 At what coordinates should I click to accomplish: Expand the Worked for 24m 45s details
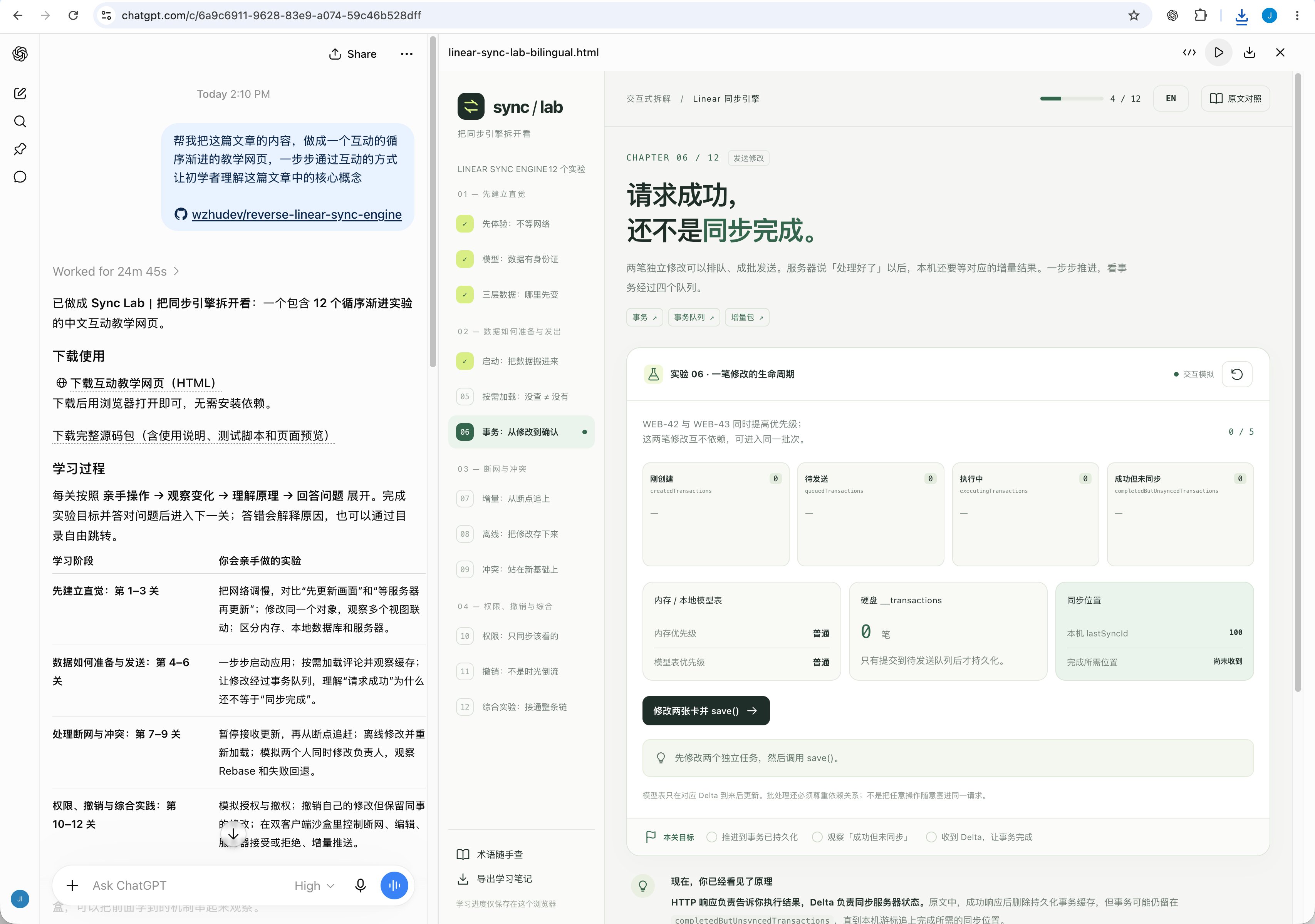coord(116,271)
